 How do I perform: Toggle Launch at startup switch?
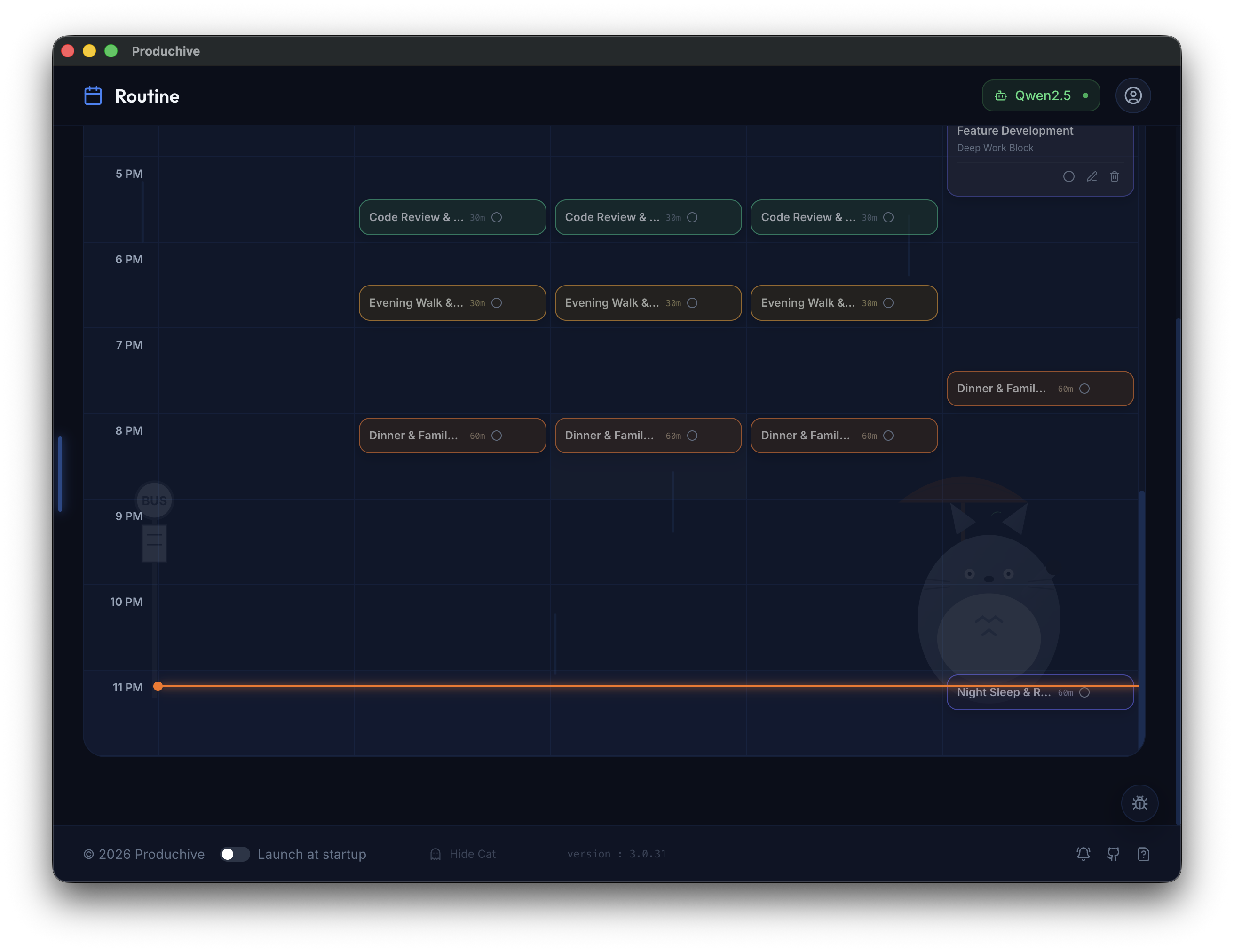(235, 853)
